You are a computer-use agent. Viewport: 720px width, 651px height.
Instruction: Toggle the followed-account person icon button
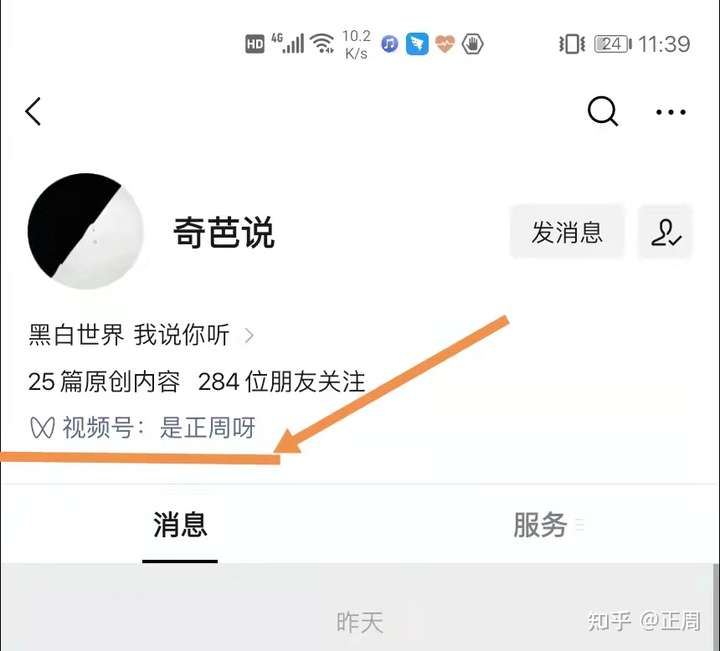pos(665,232)
